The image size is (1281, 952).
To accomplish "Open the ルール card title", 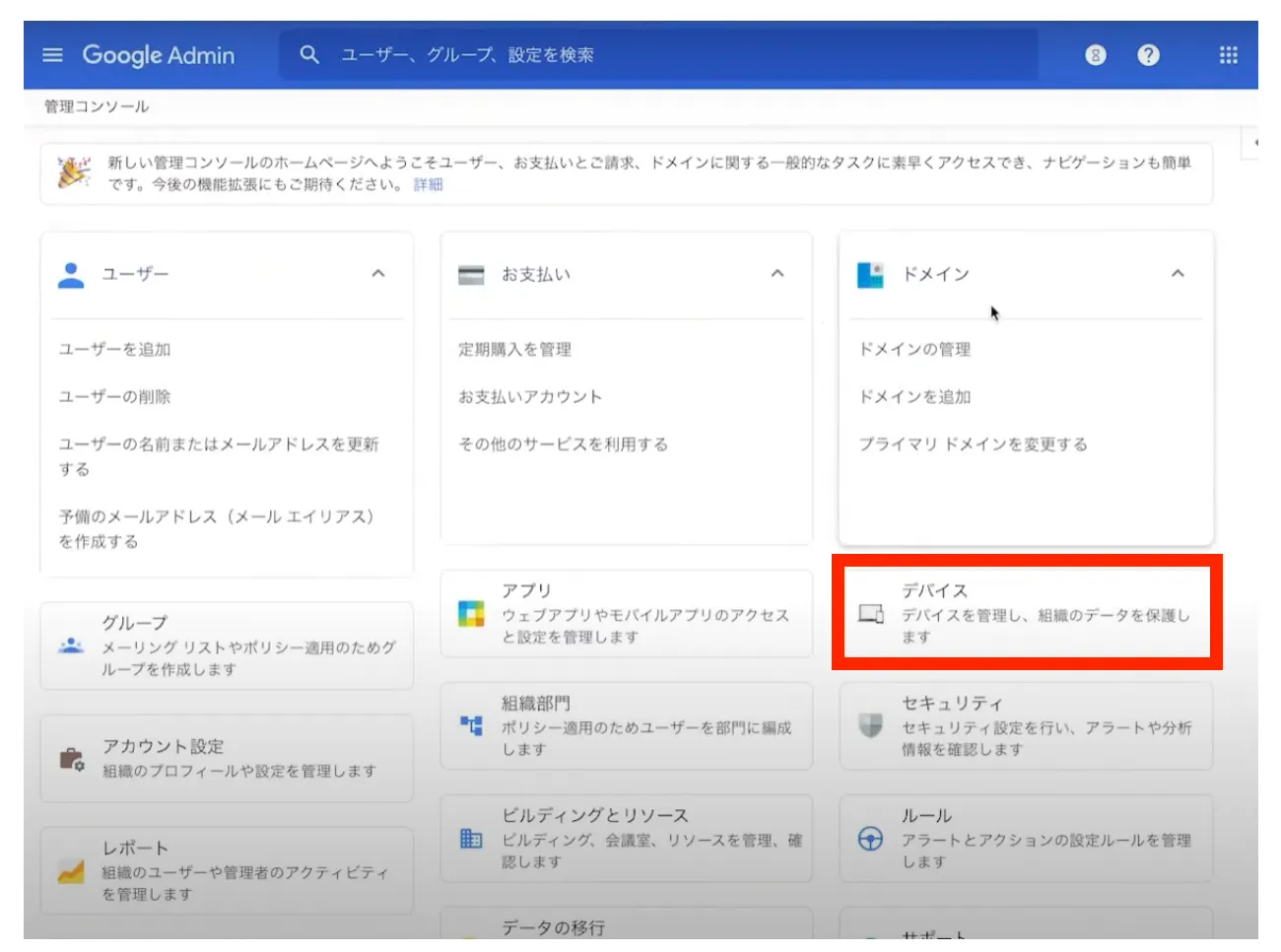I will pyautogui.click(x=926, y=815).
